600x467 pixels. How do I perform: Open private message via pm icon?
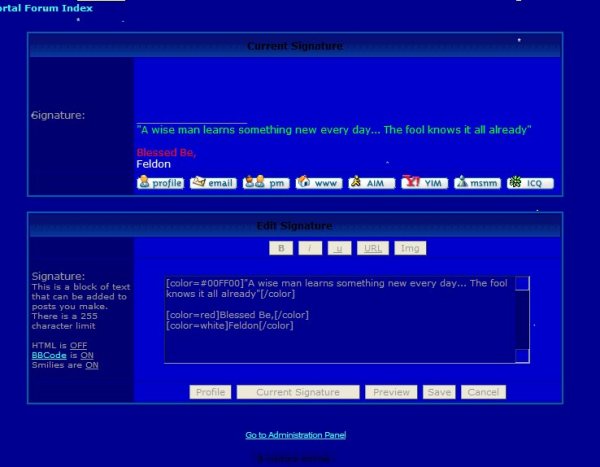tap(265, 183)
